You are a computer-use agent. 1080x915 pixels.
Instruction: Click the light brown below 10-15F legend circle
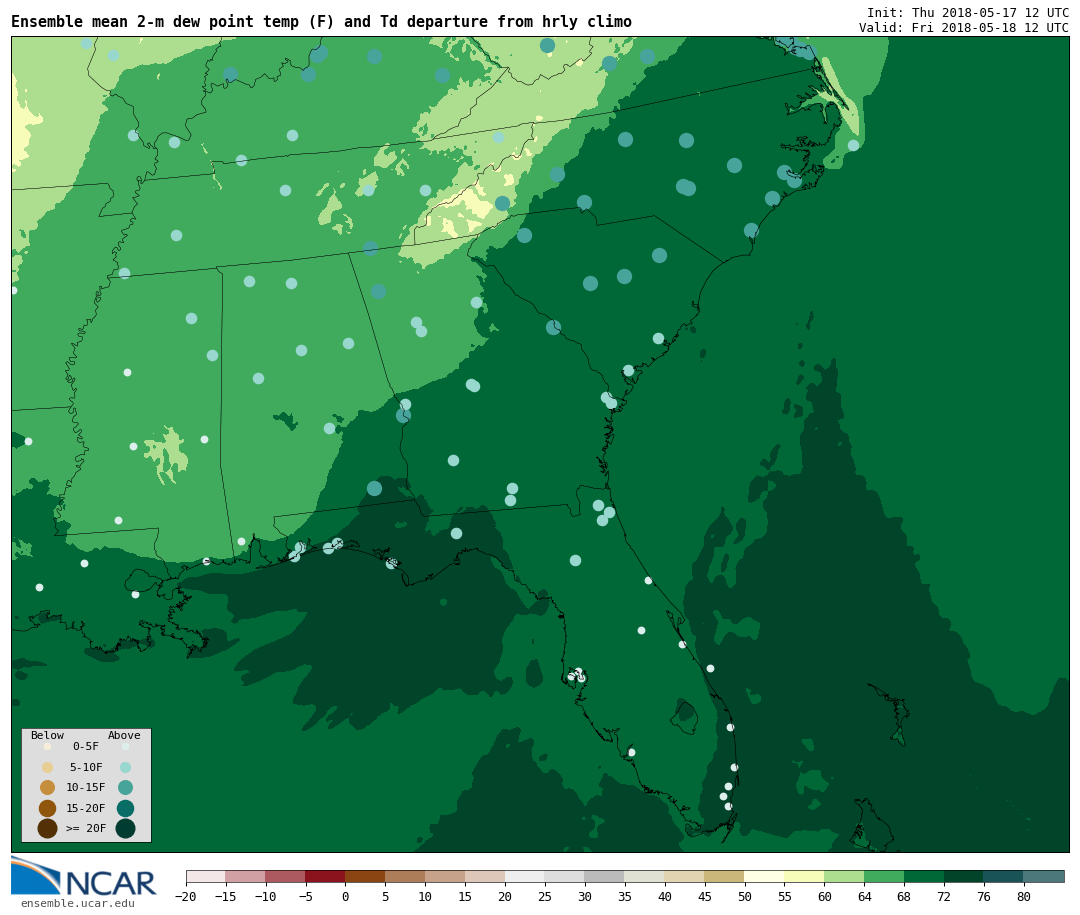click(x=48, y=788)
